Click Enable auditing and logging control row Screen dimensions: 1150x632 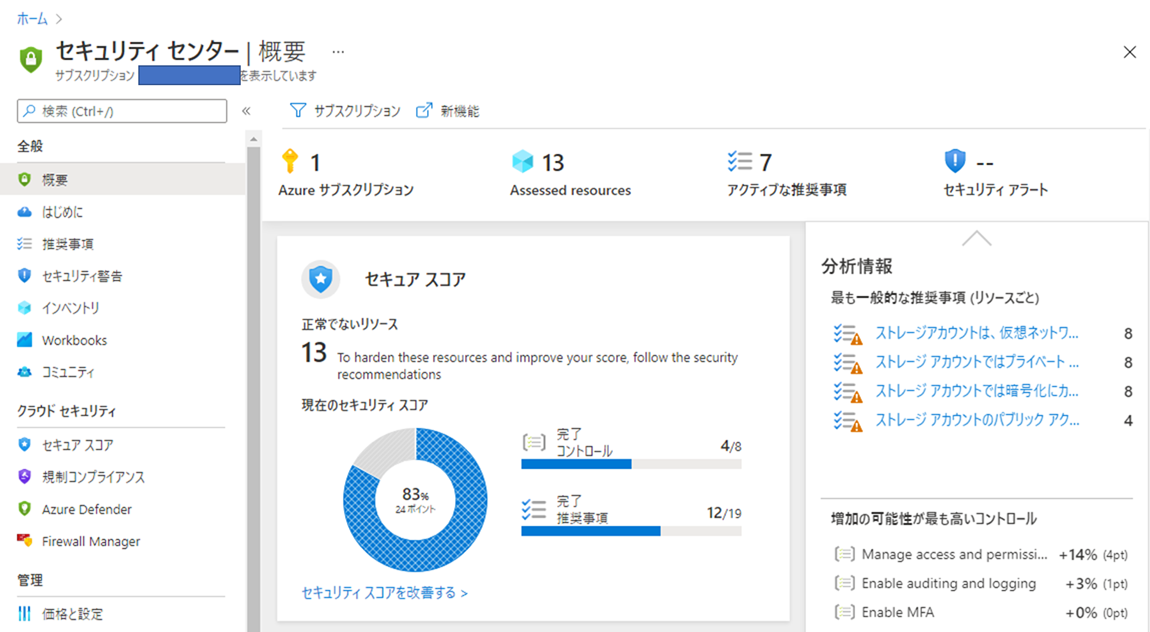[x=981, y=584]
